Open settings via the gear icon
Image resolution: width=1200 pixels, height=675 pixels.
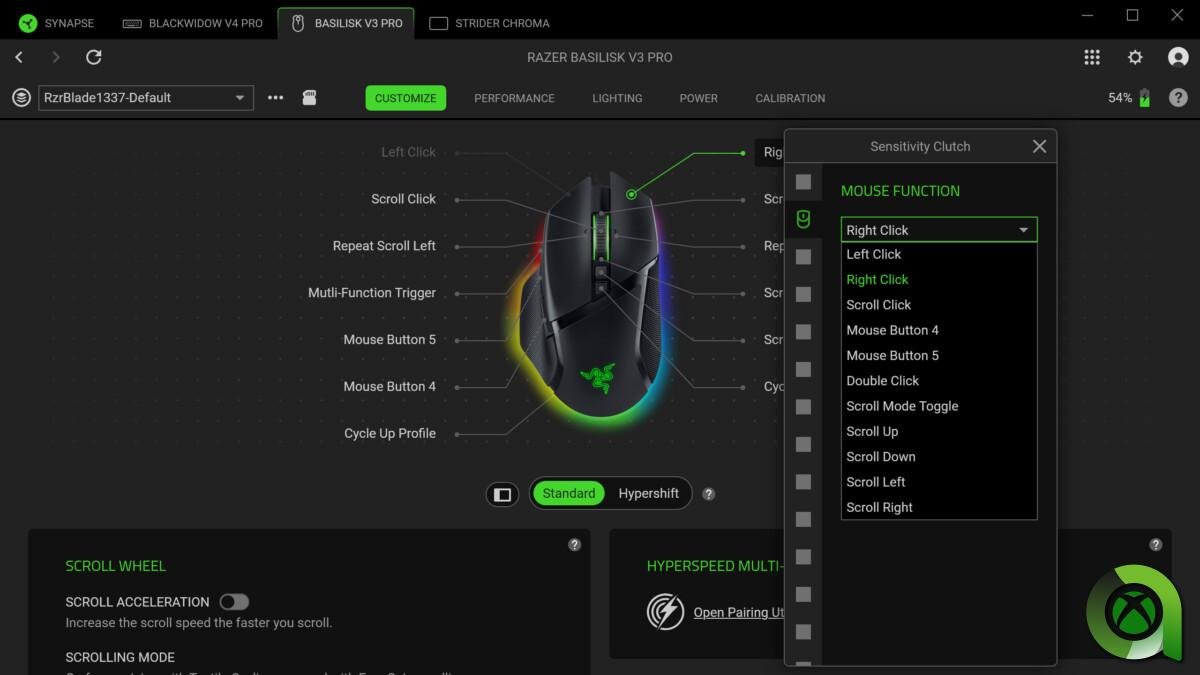[1135, 58]
